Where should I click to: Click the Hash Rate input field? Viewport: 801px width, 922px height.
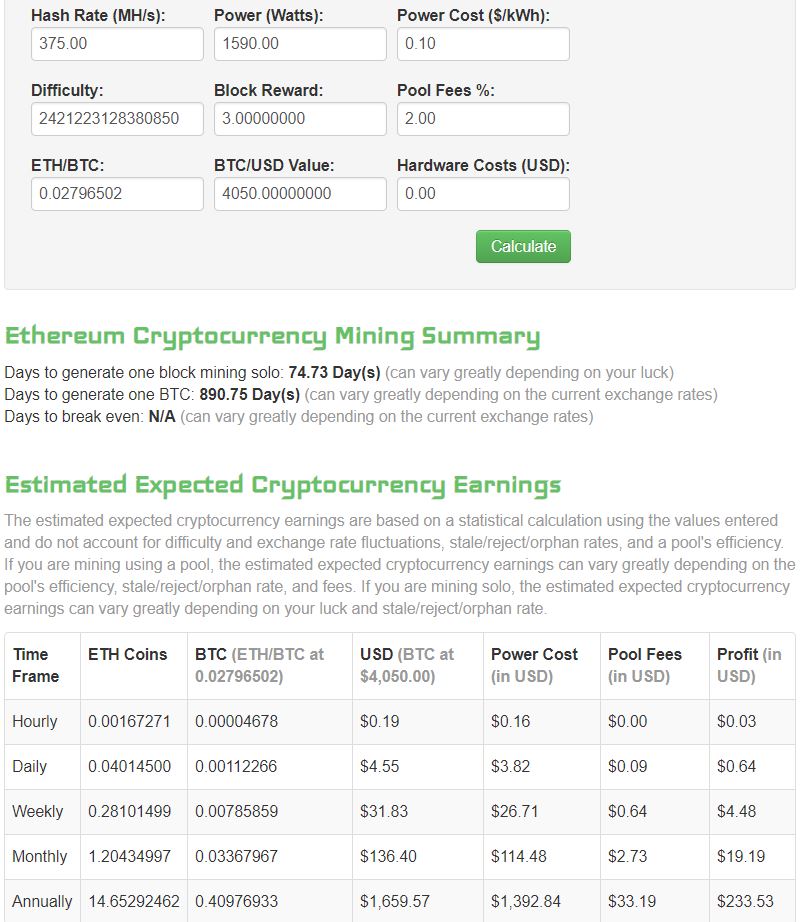pyautogui.click(x=117, y=44)
